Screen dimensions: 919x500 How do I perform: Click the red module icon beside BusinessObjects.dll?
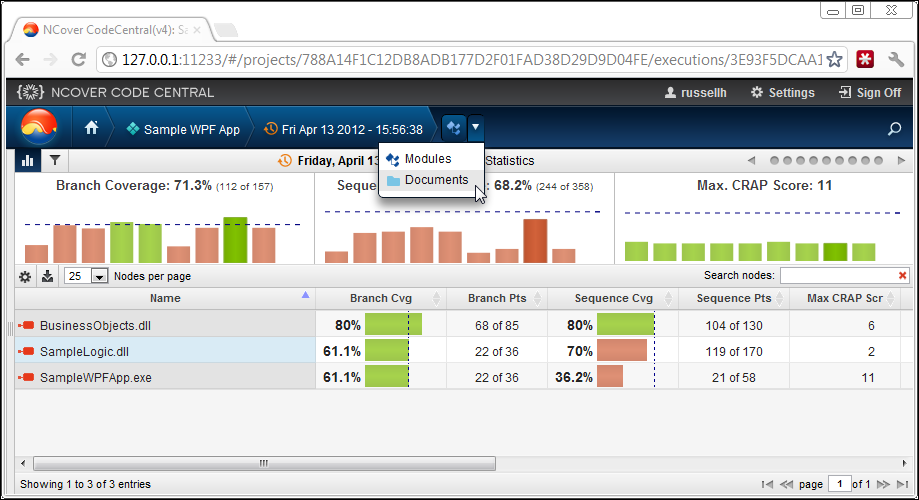pyautogui.click(x=26, y=325)
